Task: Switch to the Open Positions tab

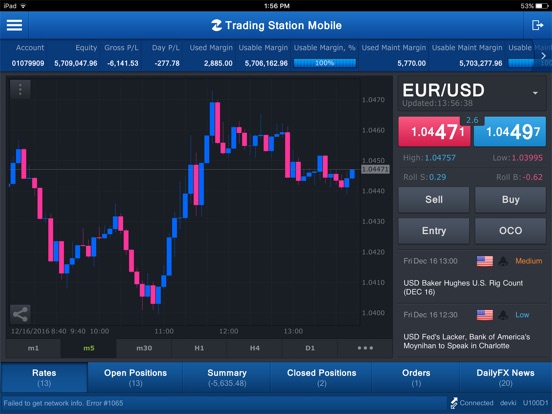Action: [135, 377]
